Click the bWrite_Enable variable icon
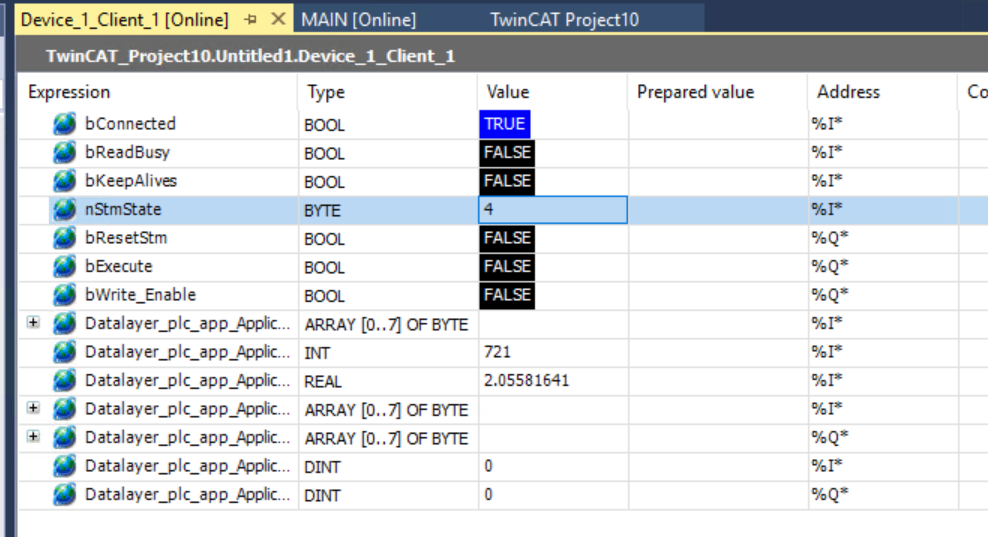This screenshot has width=988, height=537. coord(64,295)
